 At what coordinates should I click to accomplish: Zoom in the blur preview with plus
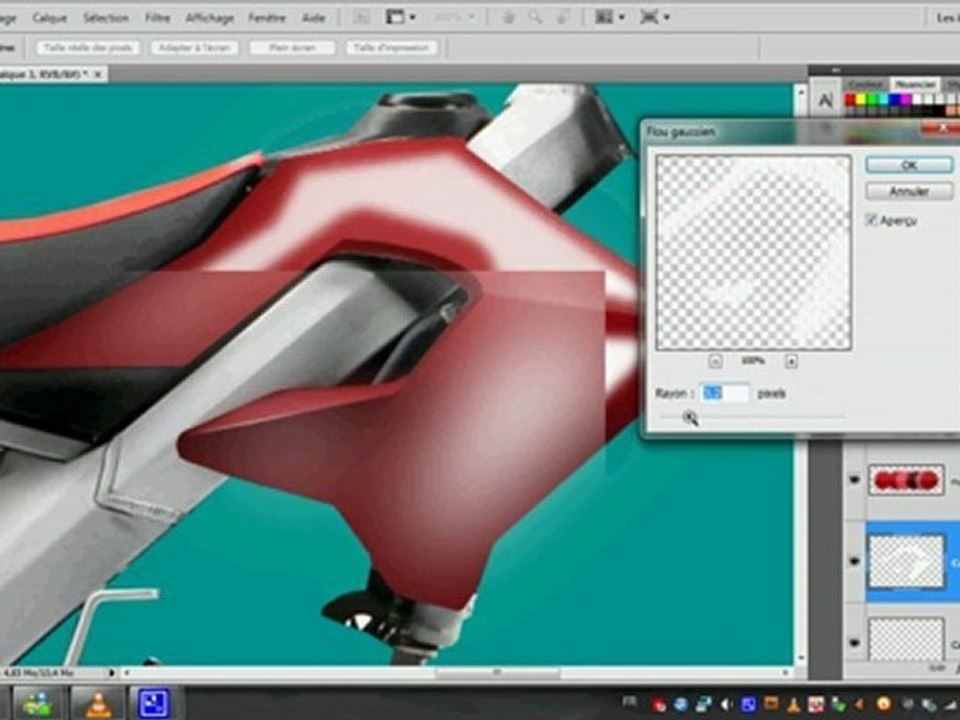click(791, 361)
